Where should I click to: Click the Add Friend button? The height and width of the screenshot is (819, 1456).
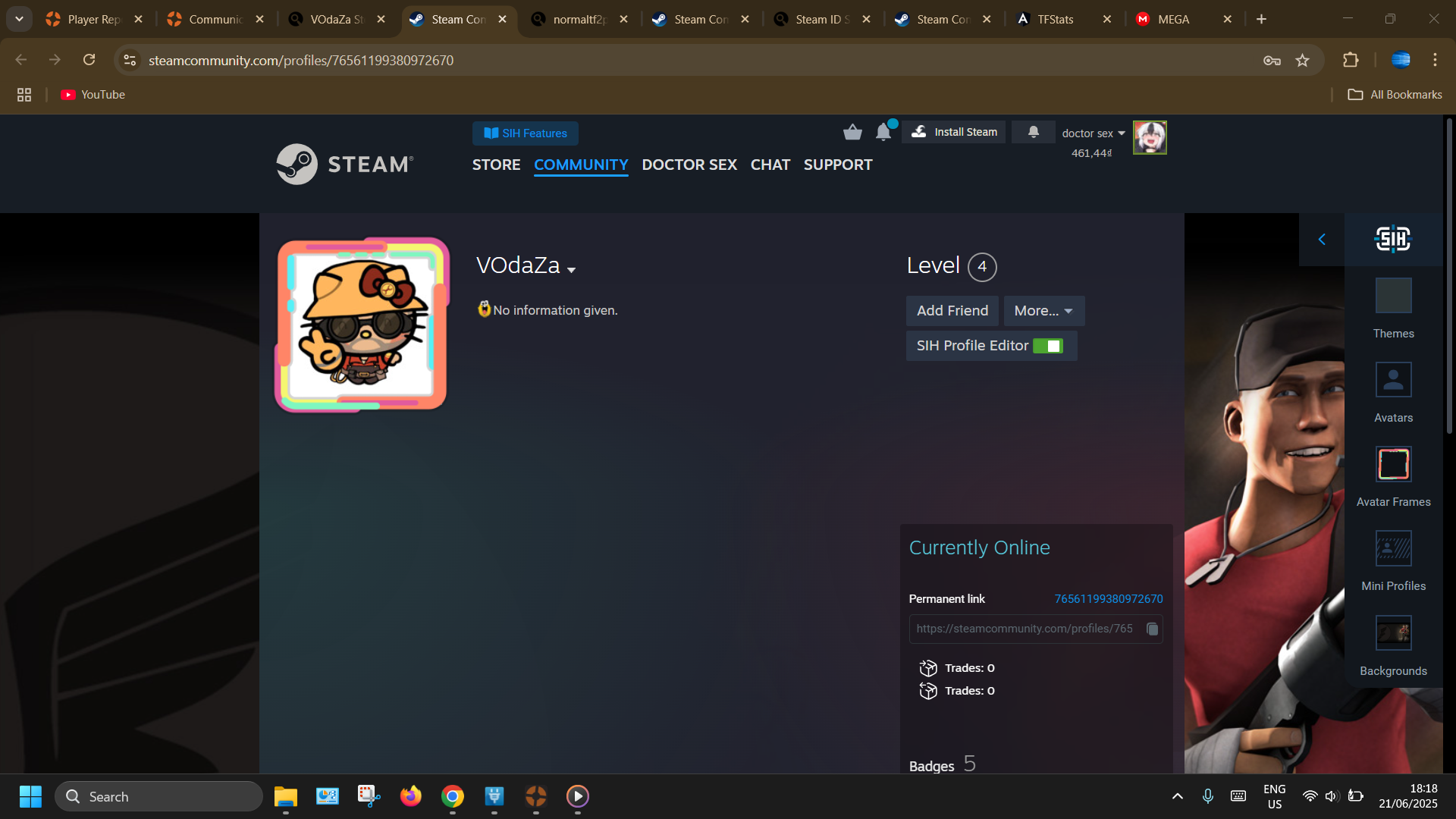click(952, 311)
